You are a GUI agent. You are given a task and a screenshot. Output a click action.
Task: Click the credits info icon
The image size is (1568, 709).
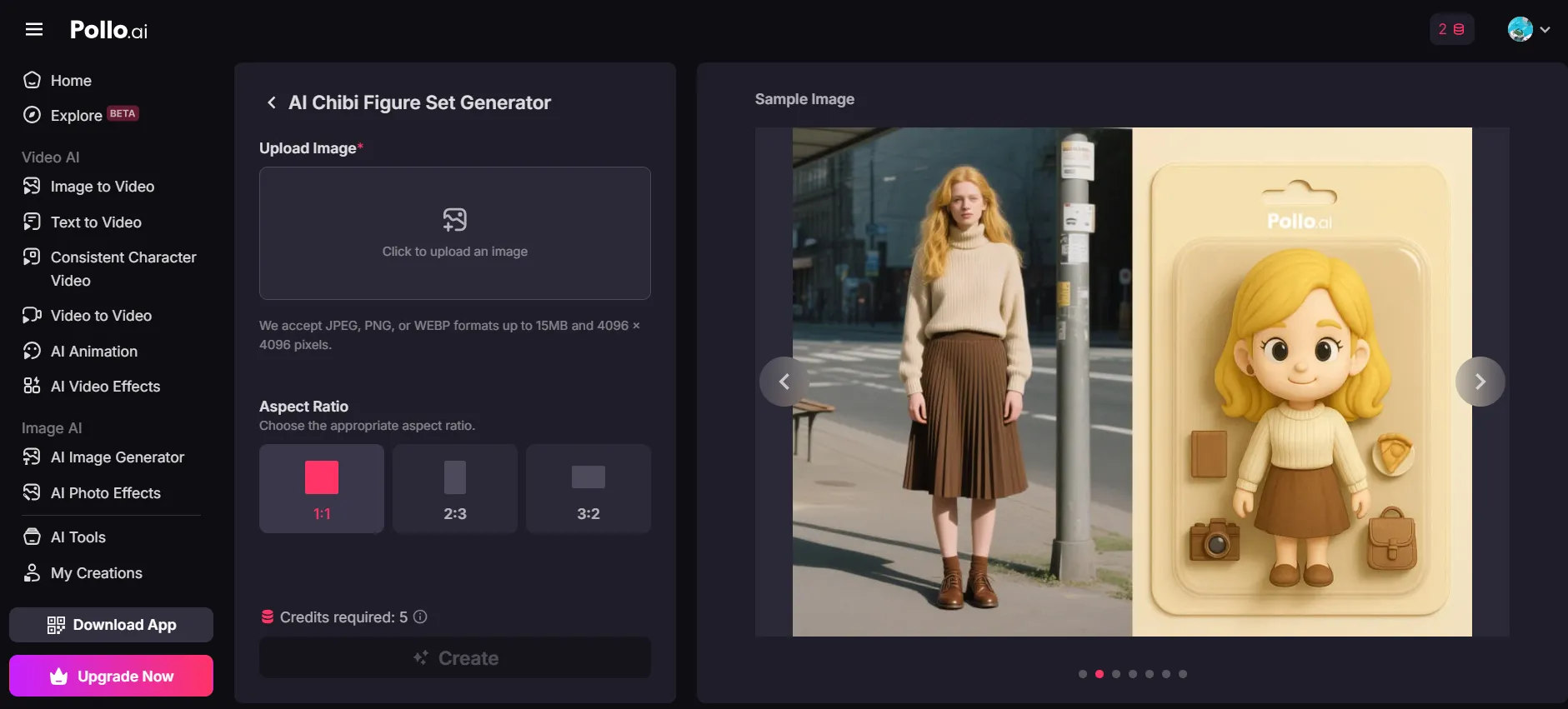[x=420, y=617]
